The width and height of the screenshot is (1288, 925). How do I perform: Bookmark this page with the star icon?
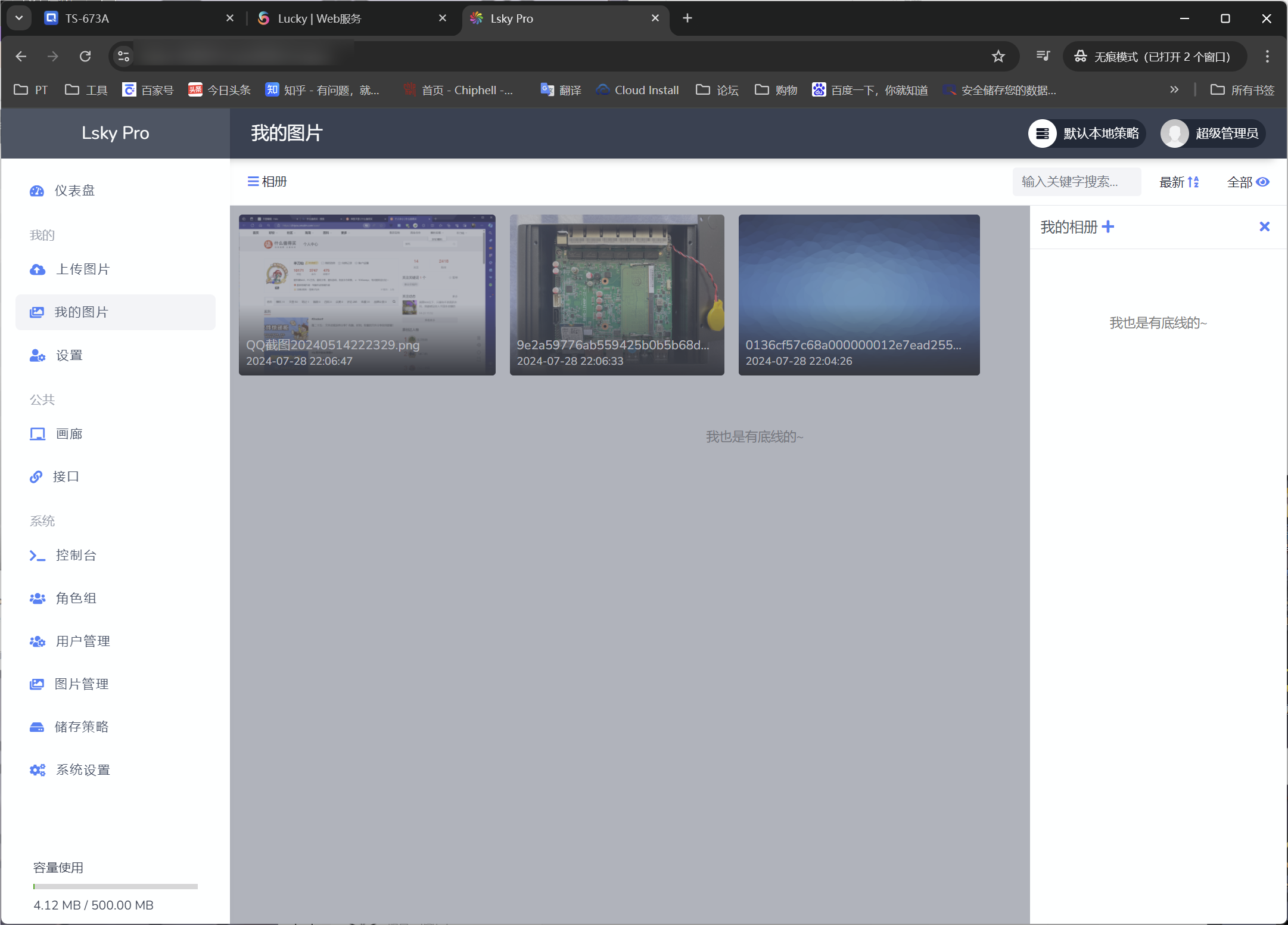coord(998,56)
